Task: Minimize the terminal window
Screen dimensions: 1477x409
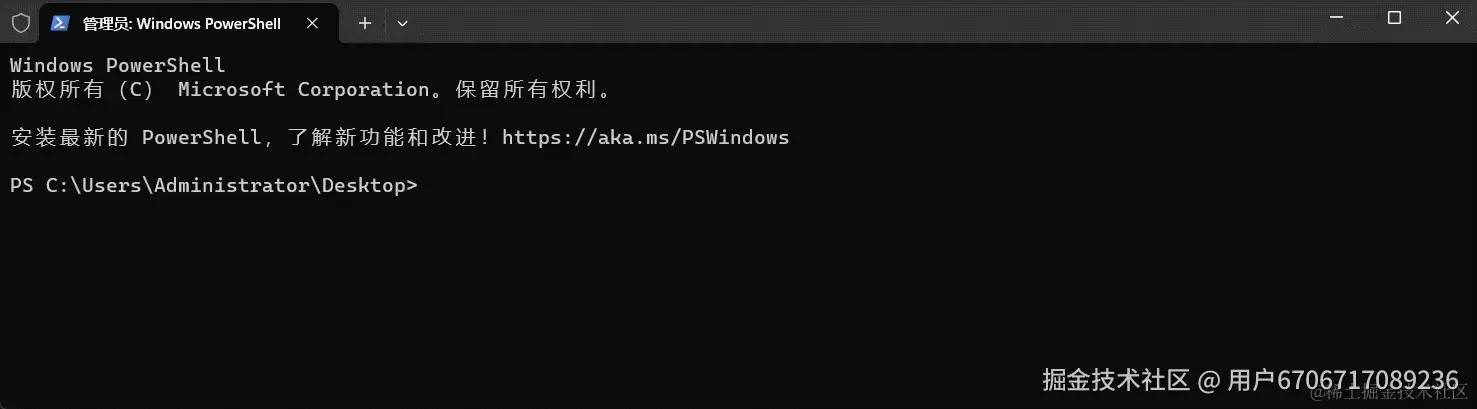Action: [1338, 18]
